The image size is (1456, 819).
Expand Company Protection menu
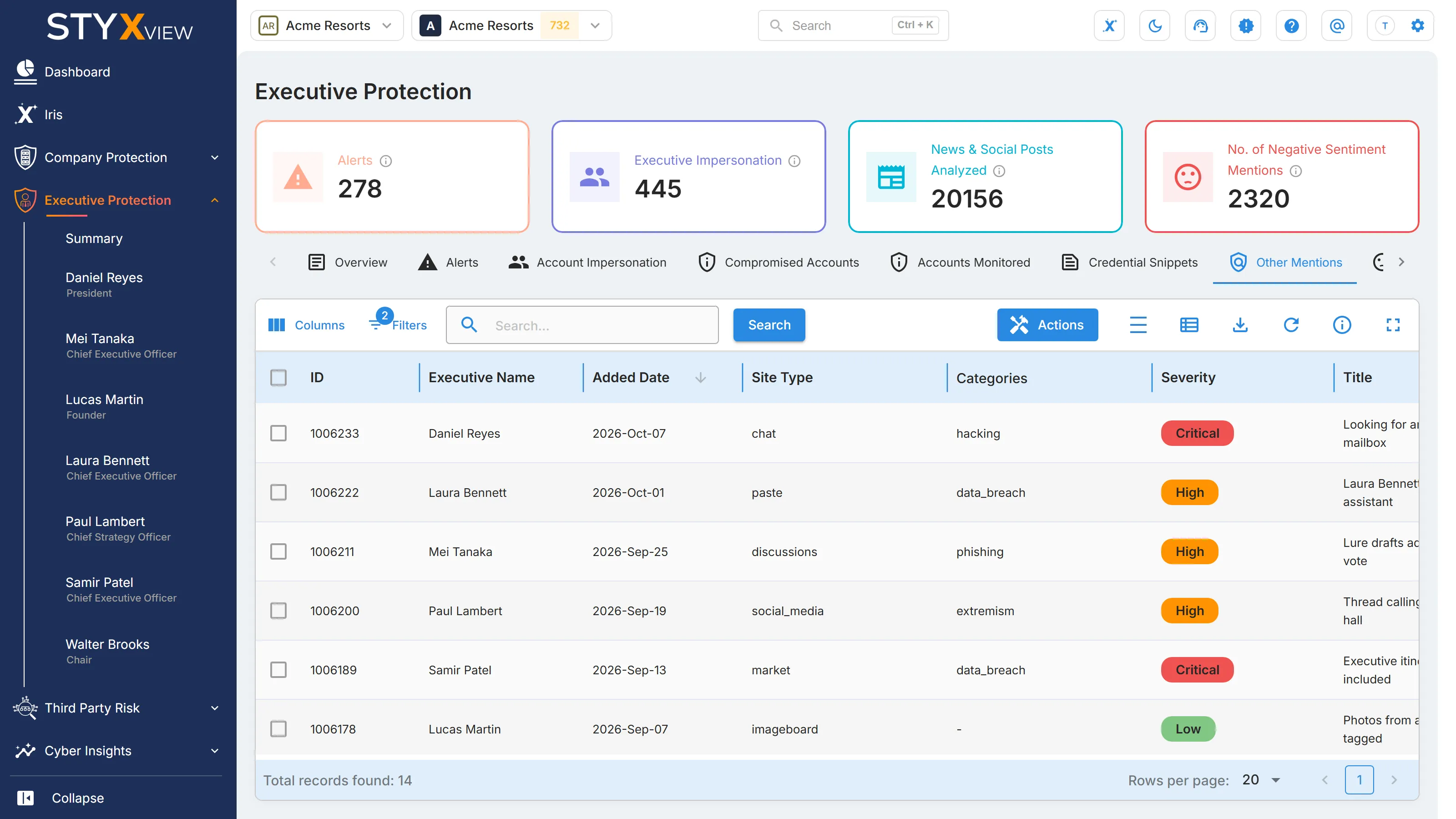116,158
